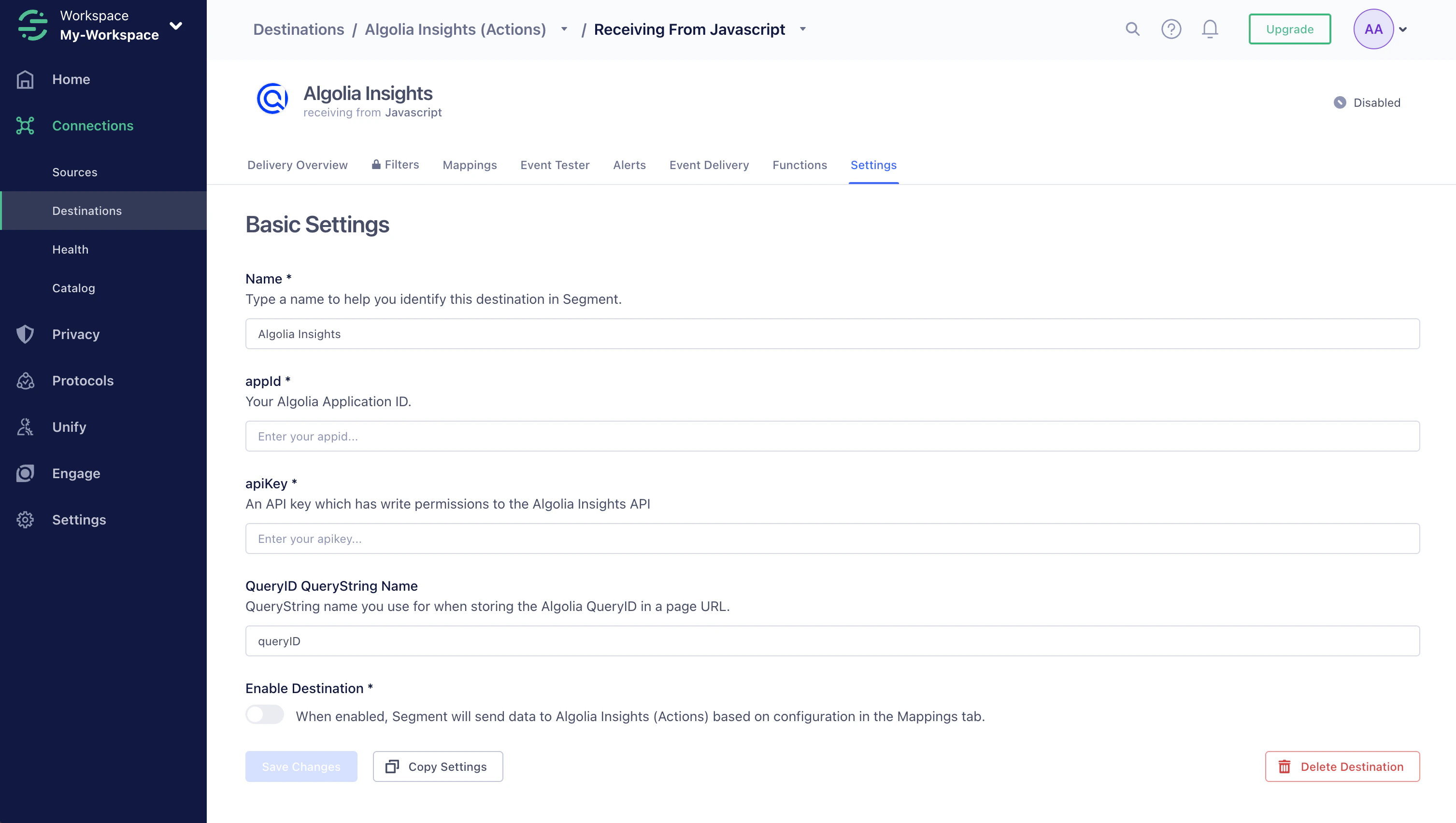Select the Protocols icon
Image resolution: width=1456 pixels, height=823 pixels.
click(25, 381)
